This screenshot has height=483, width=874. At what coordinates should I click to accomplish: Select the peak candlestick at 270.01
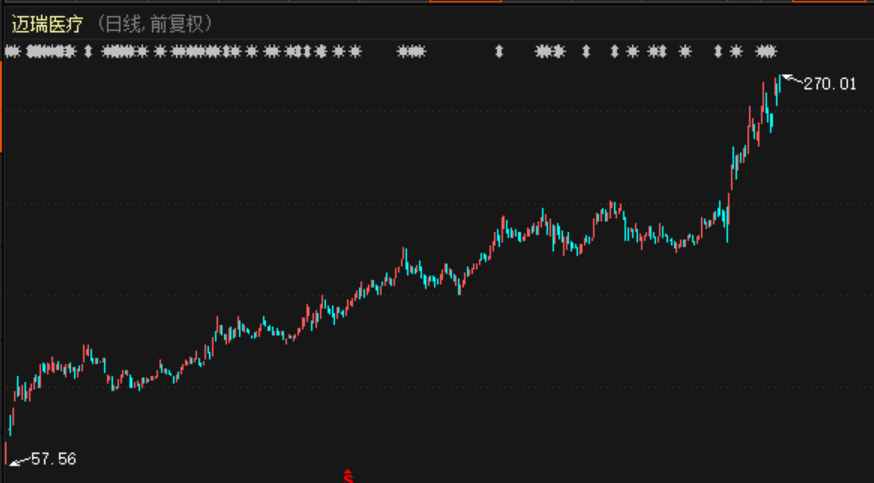point(780,82)
